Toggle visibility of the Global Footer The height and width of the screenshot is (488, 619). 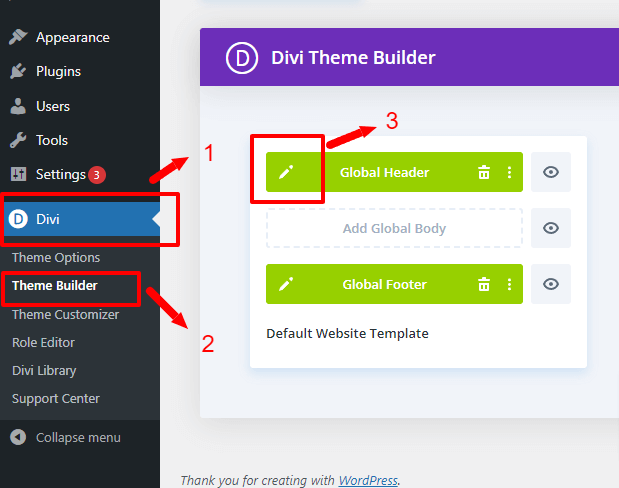tap(550, 284)
